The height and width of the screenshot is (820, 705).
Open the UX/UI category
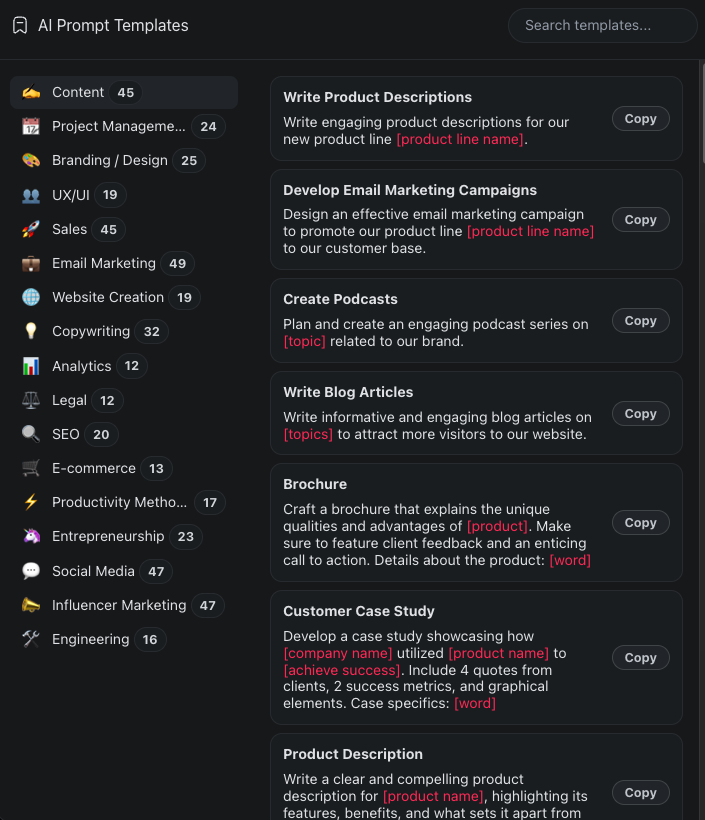pos(71,195)
